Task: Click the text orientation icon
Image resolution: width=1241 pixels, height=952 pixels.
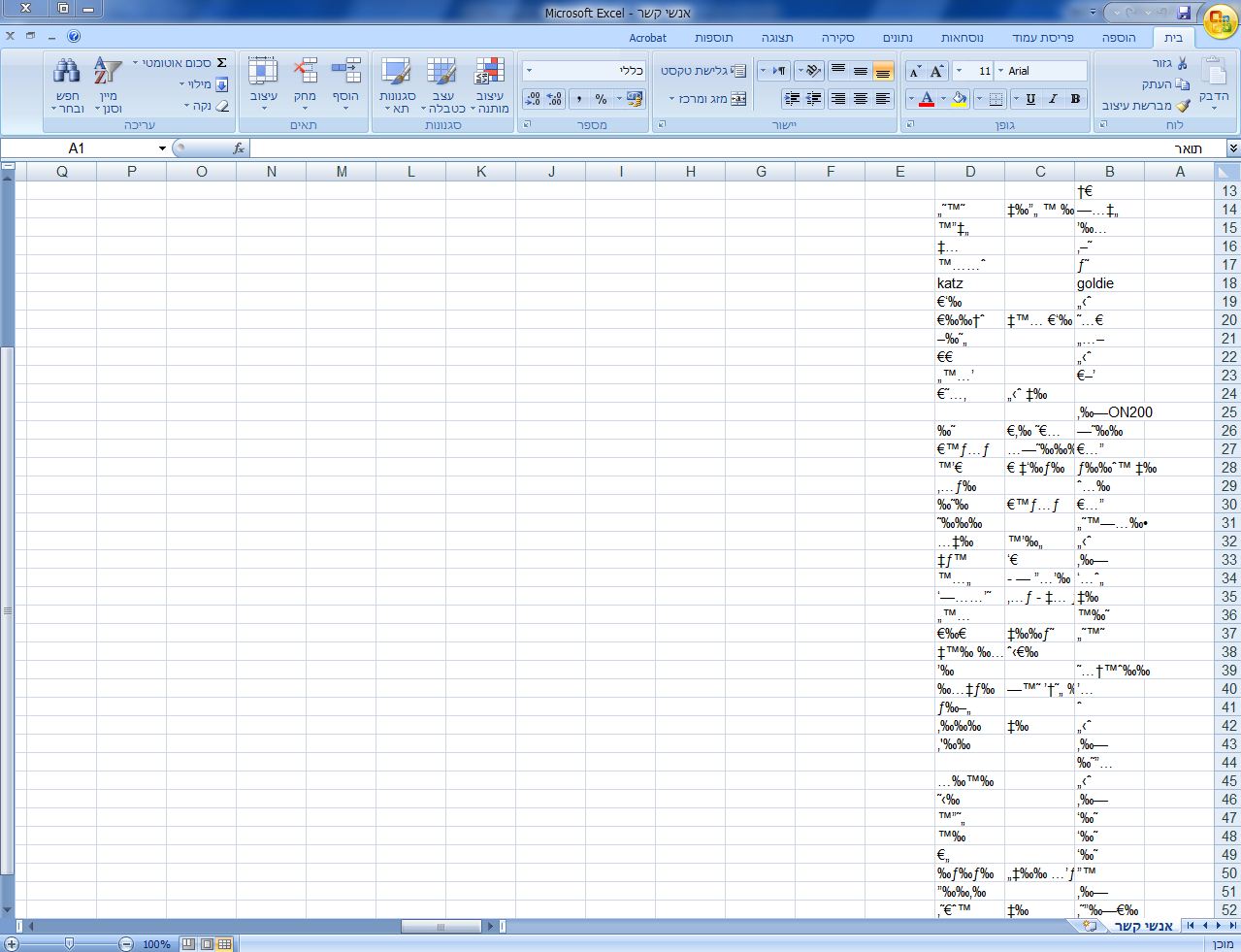Action: pos(811,71)
